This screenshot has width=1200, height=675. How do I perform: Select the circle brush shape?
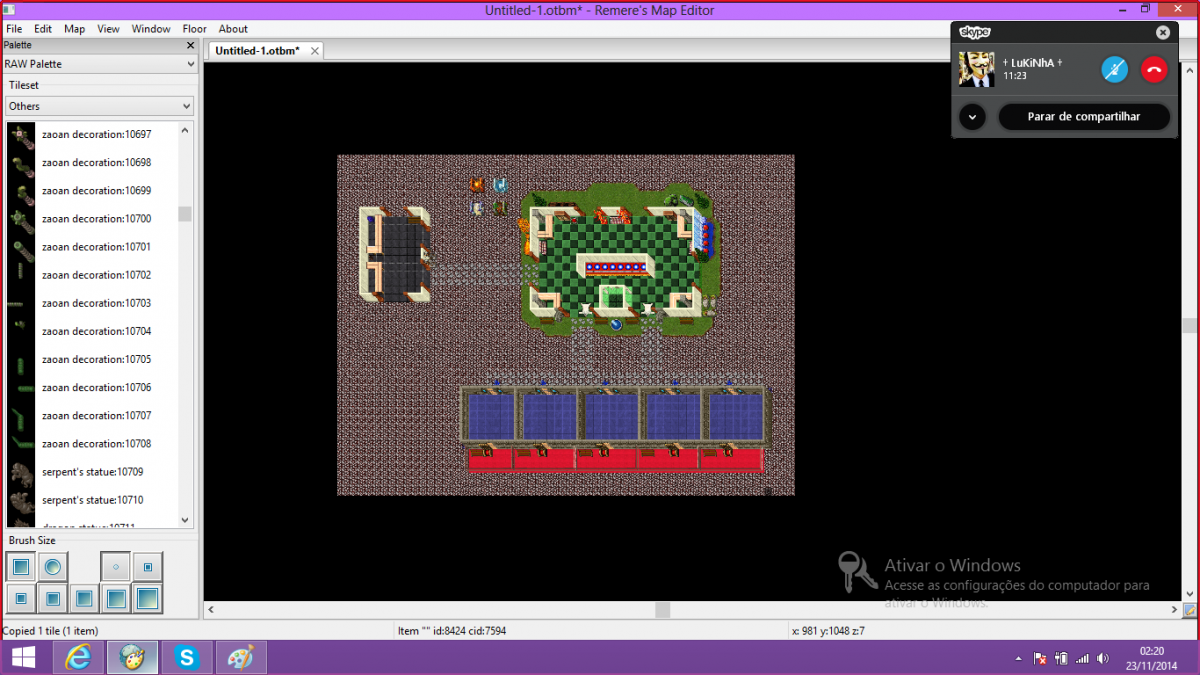53,567
